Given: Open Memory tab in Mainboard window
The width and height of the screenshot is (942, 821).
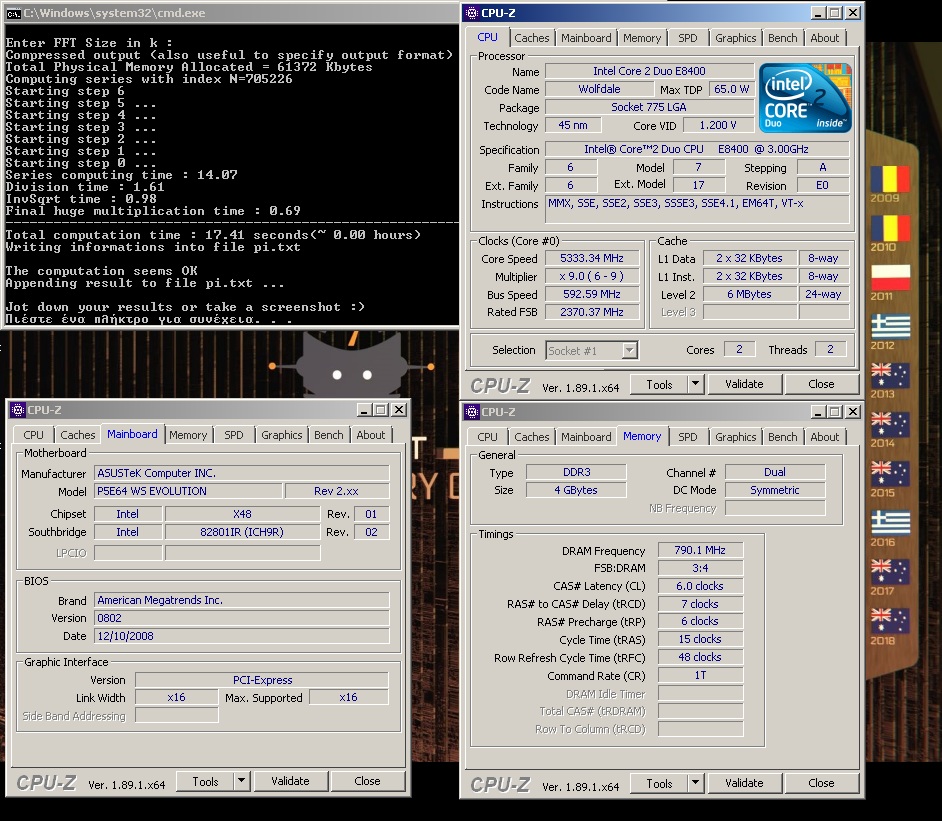Looking at the screenshot, I should coord(188,435).
